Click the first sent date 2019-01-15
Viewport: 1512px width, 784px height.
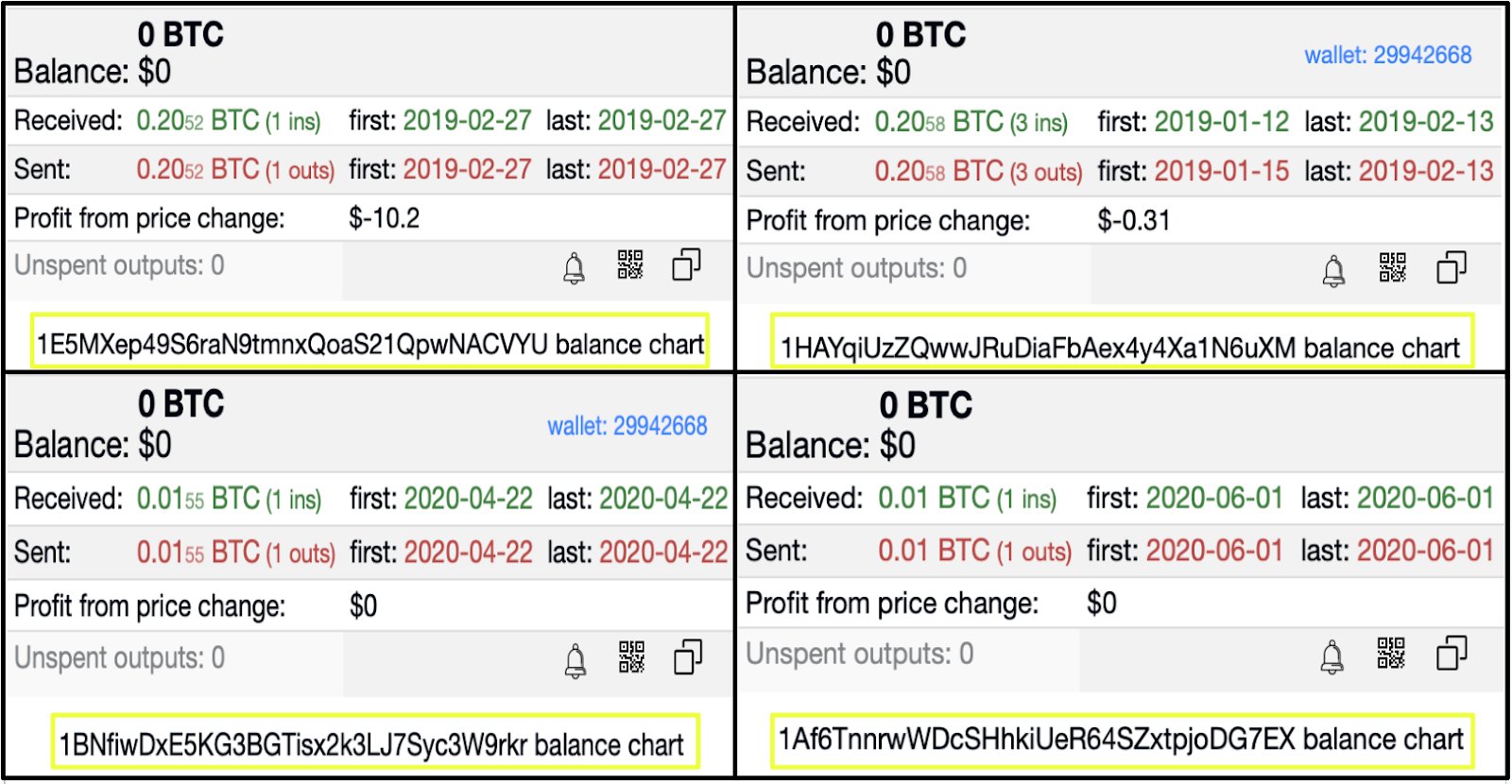(1221, 171)
